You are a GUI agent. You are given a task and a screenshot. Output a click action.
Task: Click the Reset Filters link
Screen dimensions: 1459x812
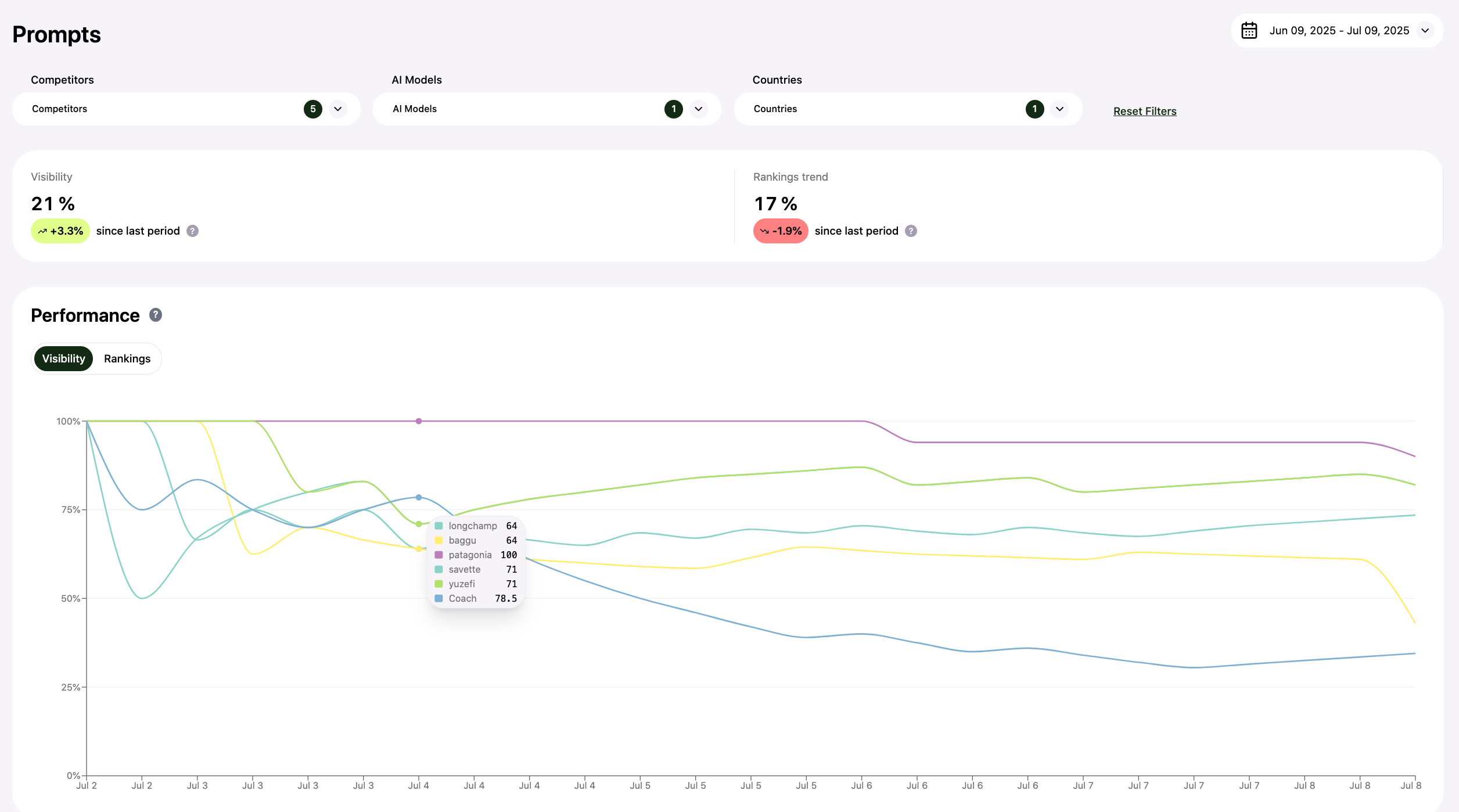1144,111
